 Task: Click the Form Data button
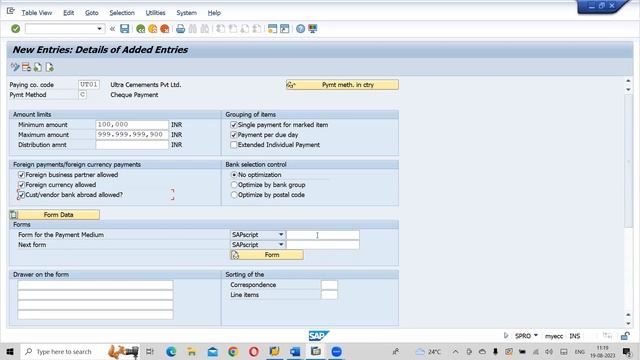tap(54, 215)
